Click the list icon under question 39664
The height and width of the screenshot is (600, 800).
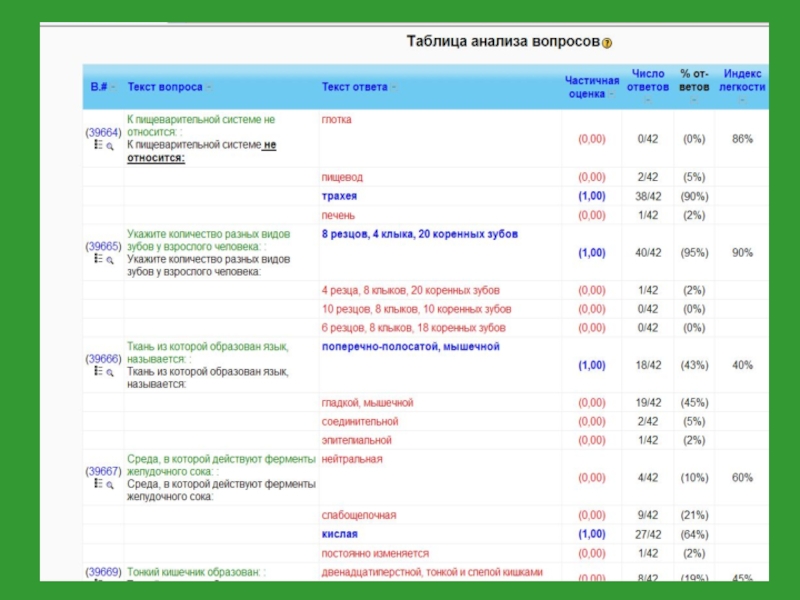pos(98,145)
